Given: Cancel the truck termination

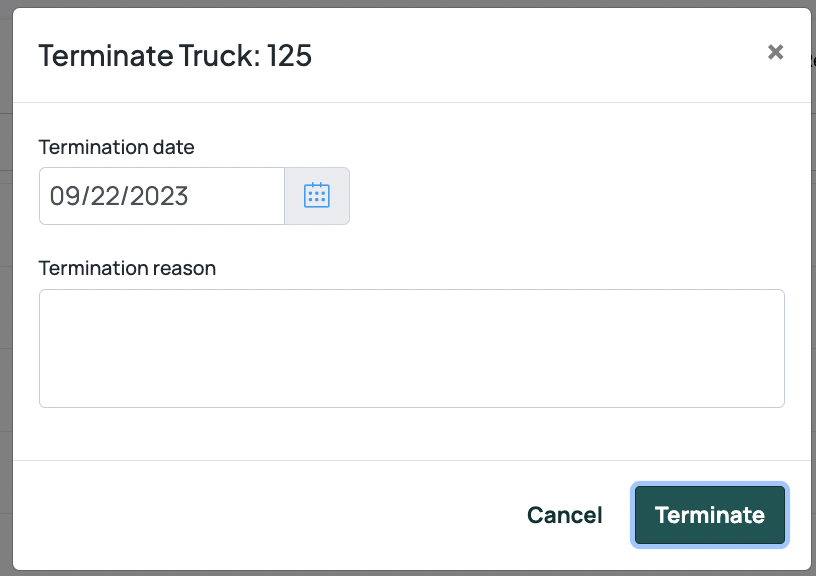Looking at the screenshot, I should point(565,515).
